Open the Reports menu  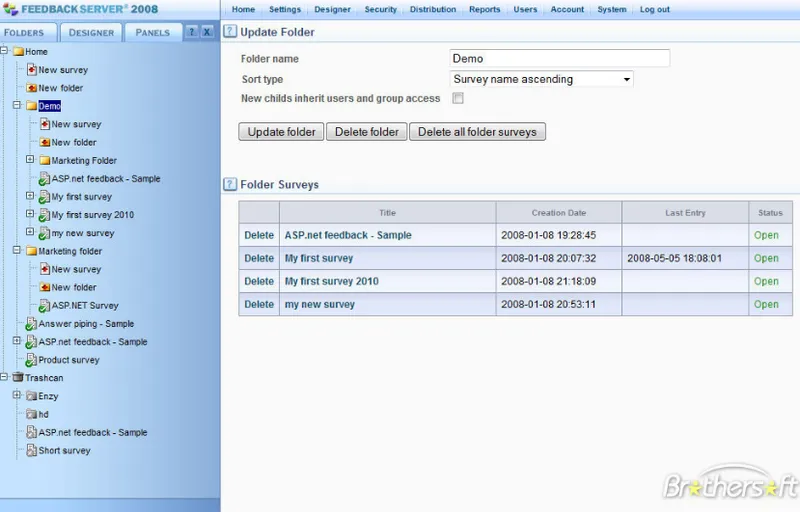coord(485,9)
